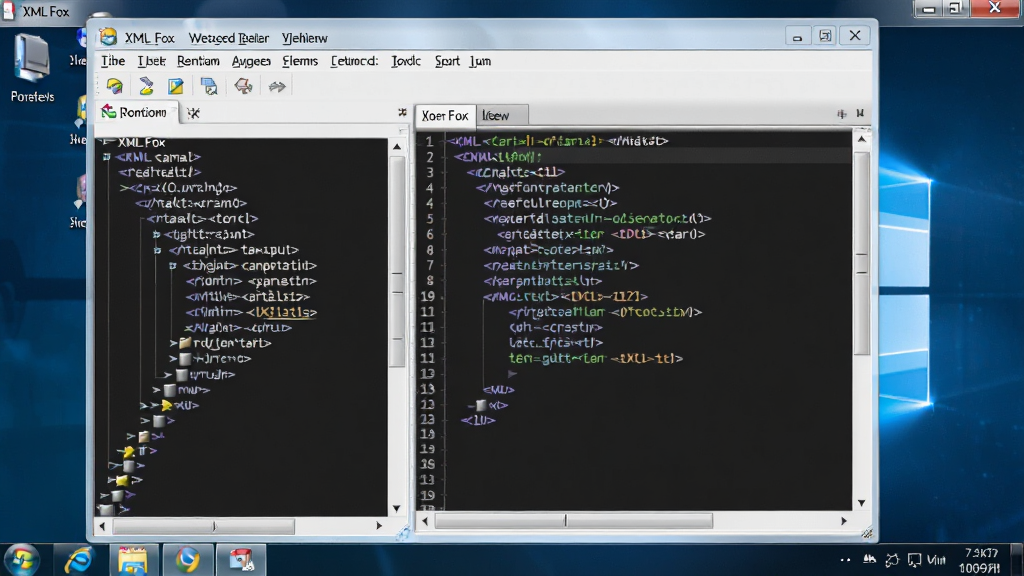
Task: Select the XML Fox root tree item
Action: click(141, 142)
